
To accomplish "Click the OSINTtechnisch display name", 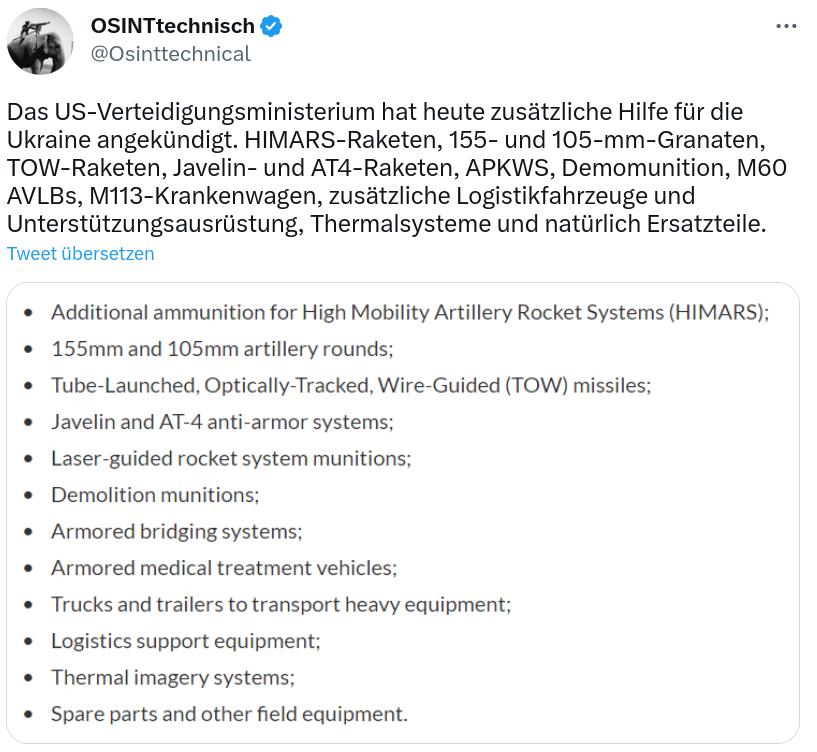I will (172, 26).
